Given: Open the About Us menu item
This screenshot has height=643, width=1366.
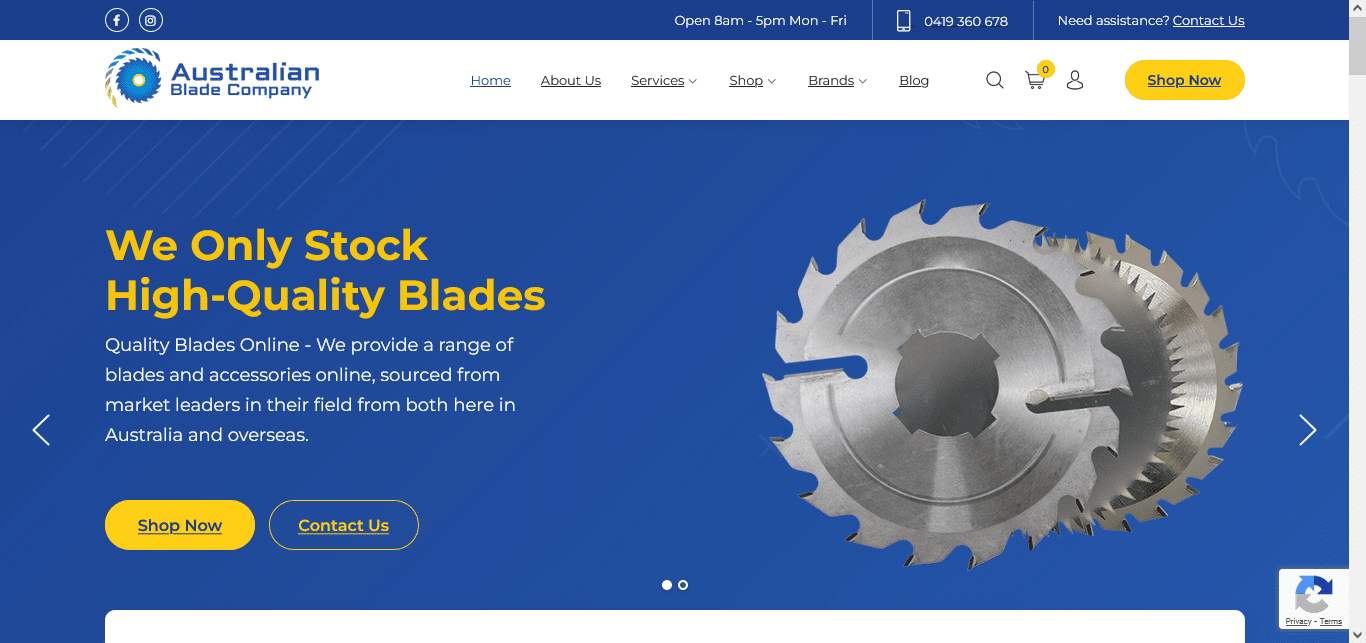Looking at the screenshot, I should (571, 80).
